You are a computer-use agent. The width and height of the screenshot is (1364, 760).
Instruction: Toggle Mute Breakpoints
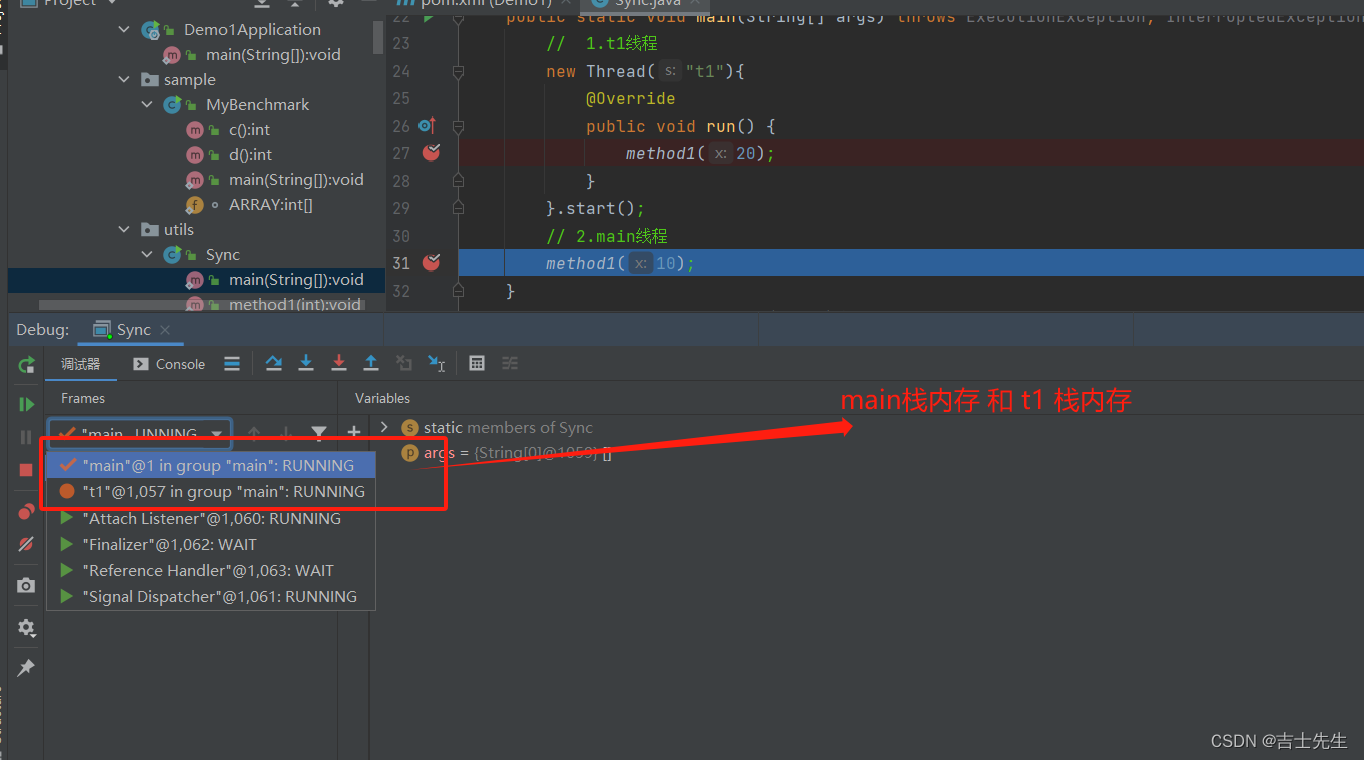(27, 545)
